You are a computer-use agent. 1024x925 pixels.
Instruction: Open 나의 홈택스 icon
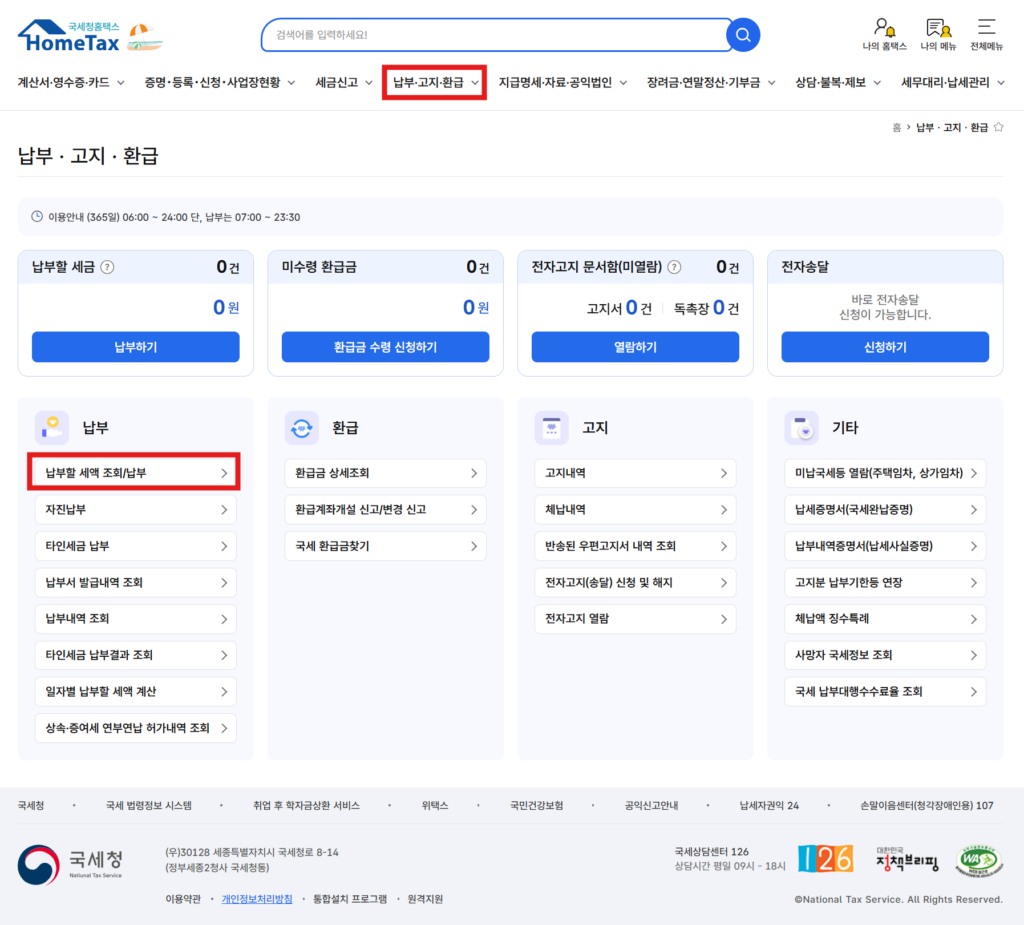[884, 35]
